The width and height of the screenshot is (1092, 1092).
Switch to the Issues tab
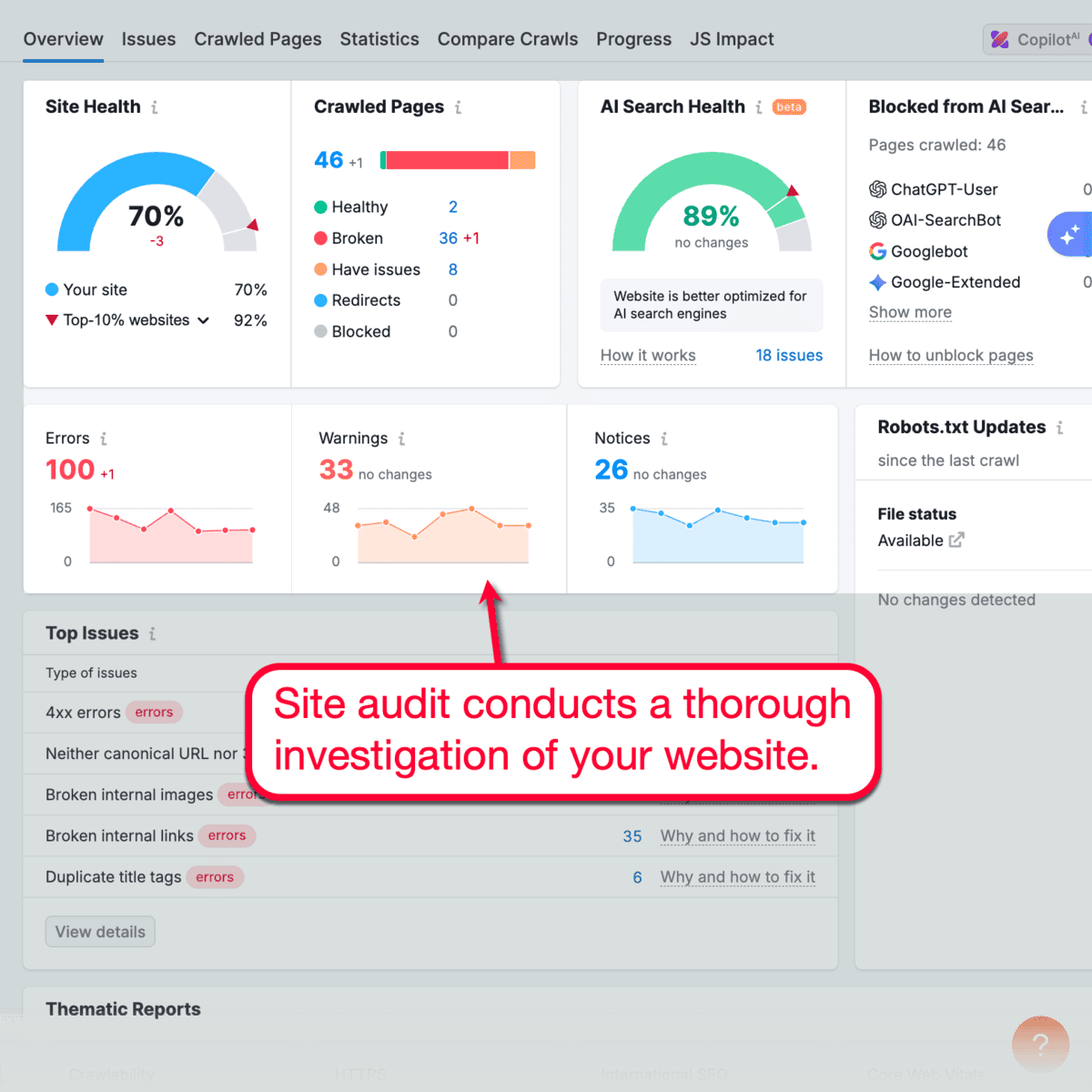click(x=148, y=39)
